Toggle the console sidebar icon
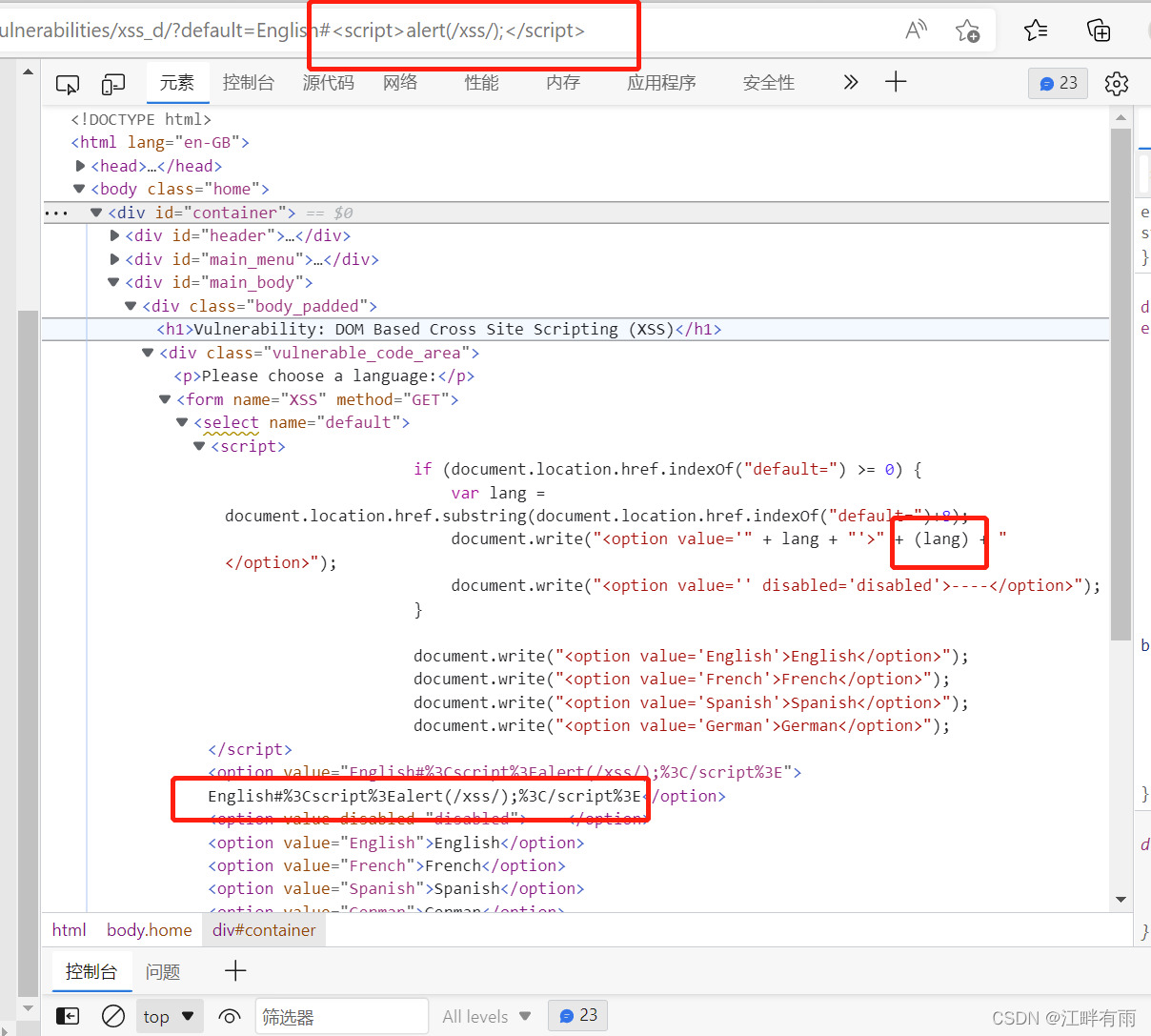1151x1036 pixels. (x=68, y=1016)
